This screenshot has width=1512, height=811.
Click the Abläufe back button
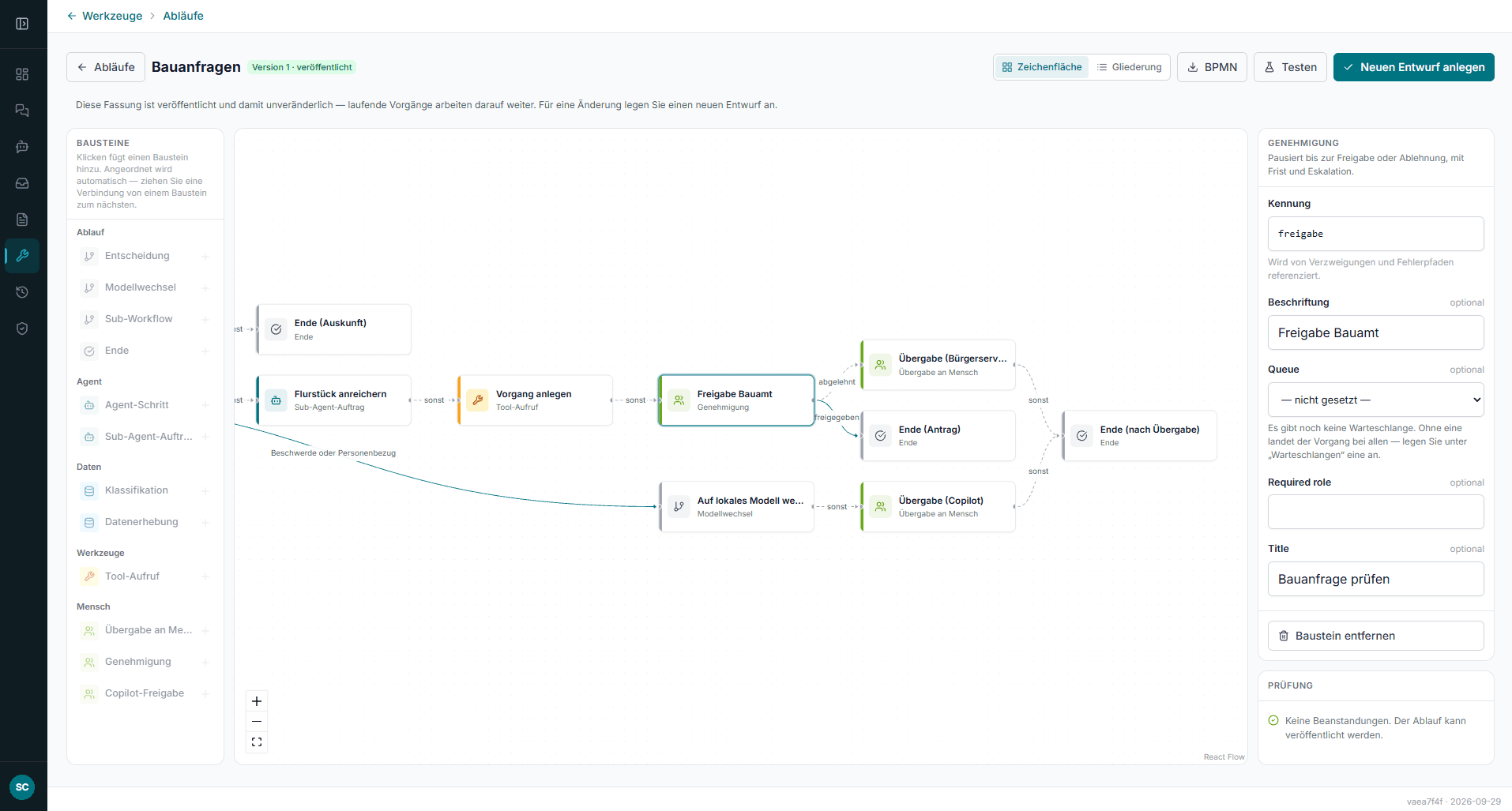106,67
